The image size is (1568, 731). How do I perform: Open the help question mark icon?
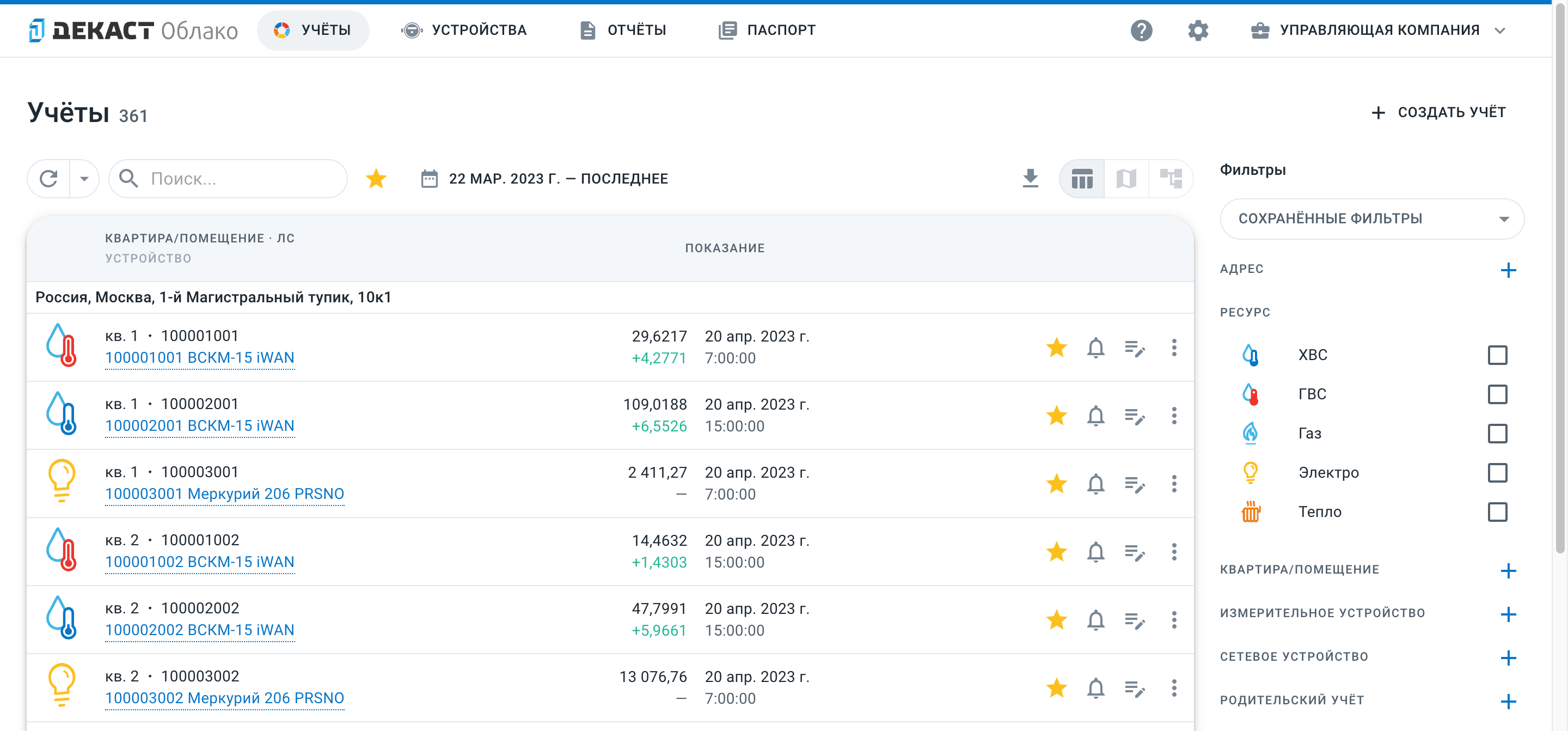1141,30
